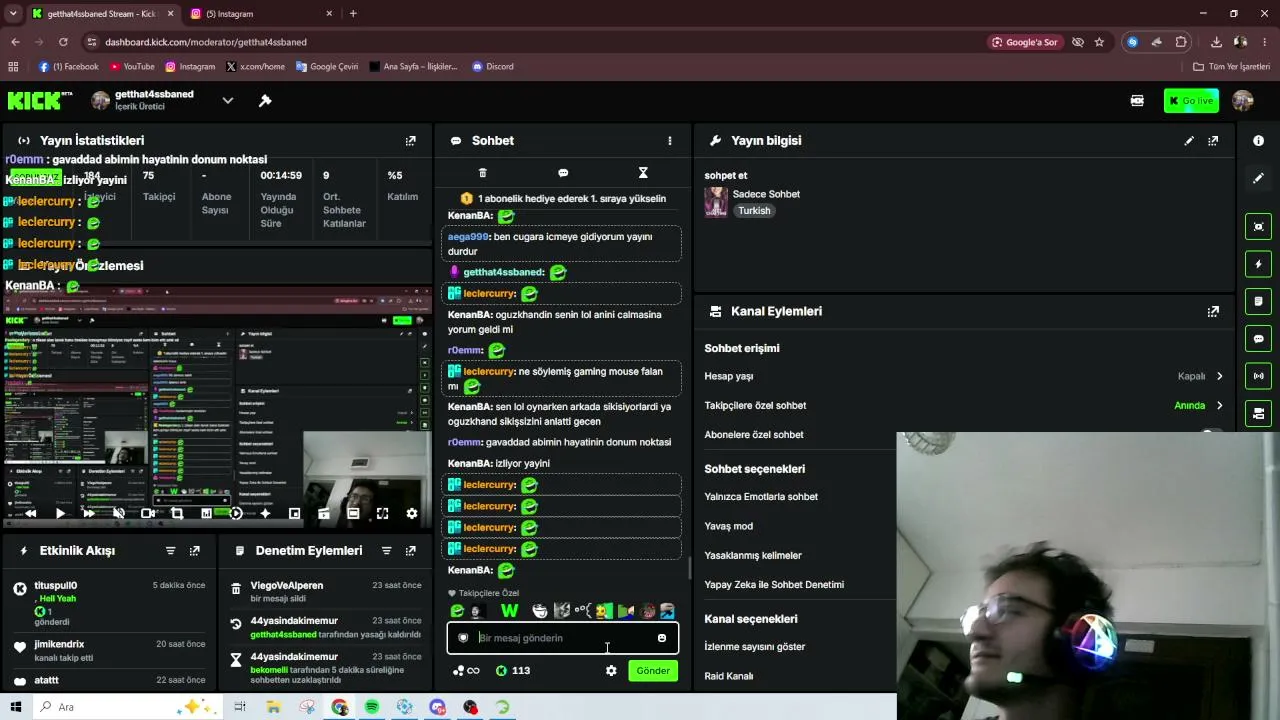Image resolution: width=1280 pixels, height=720 pixels.
Task: Open the Google Çeviri bookmark
Action: [x=326, y=67]
